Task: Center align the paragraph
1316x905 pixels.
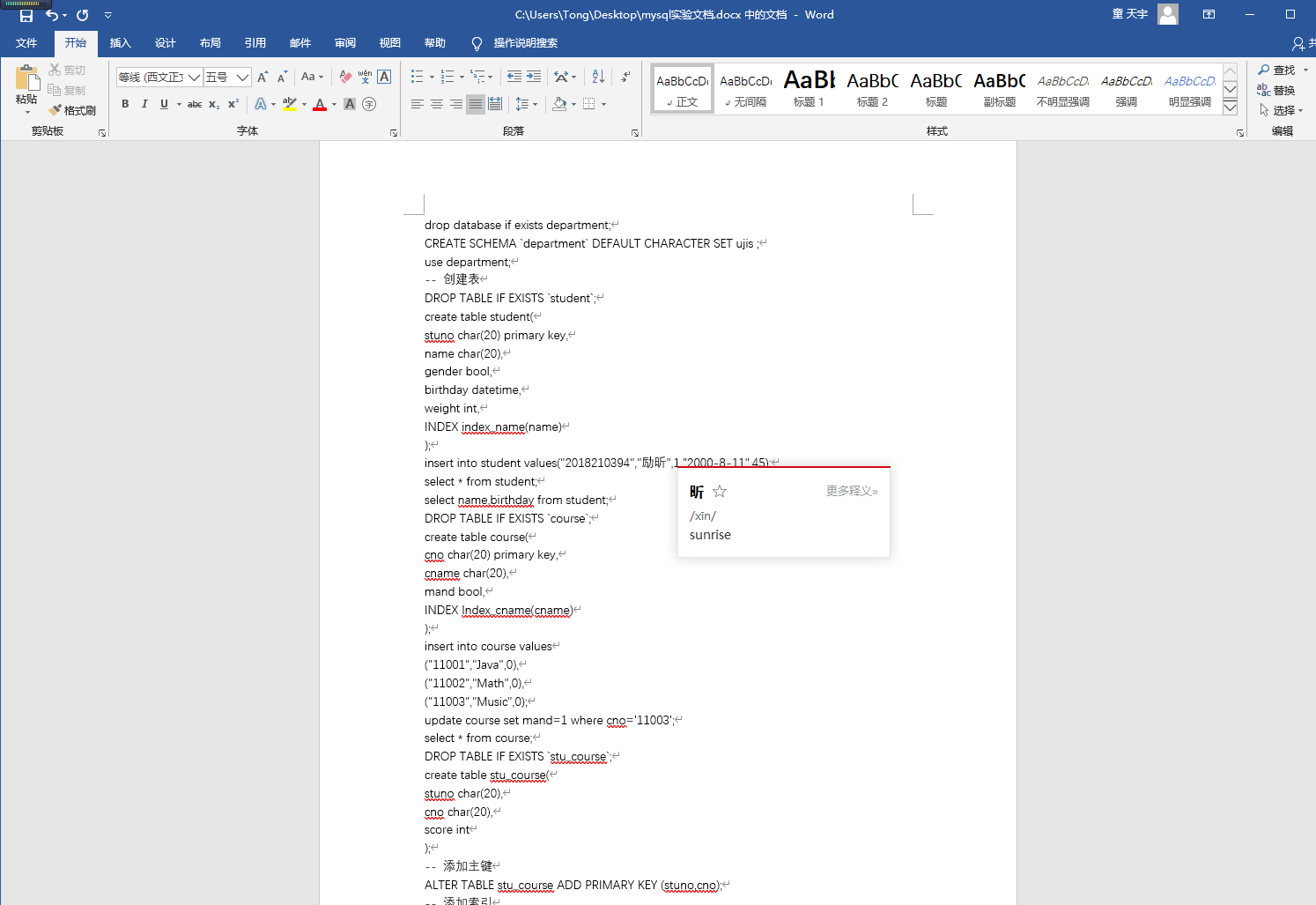Action: coord(437,104)
